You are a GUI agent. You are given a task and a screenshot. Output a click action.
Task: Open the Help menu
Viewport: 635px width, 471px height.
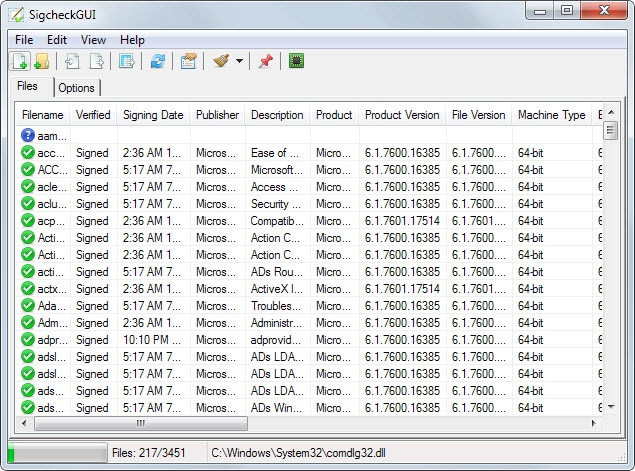click(x=132, y=40)
